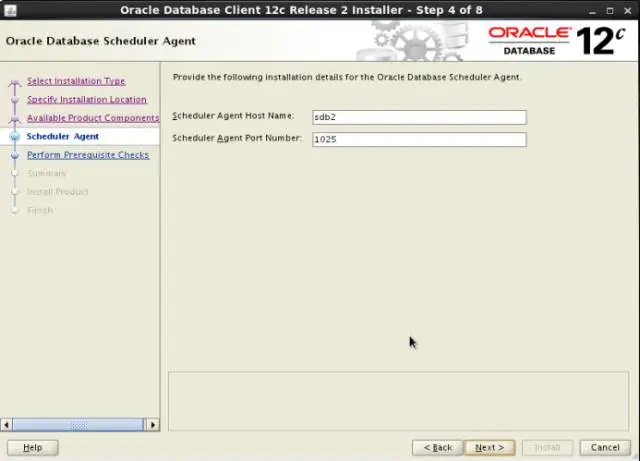640x461 pixels.
Task: Click the Scheduler Agent Port Number label
Action: click(237, 138)
